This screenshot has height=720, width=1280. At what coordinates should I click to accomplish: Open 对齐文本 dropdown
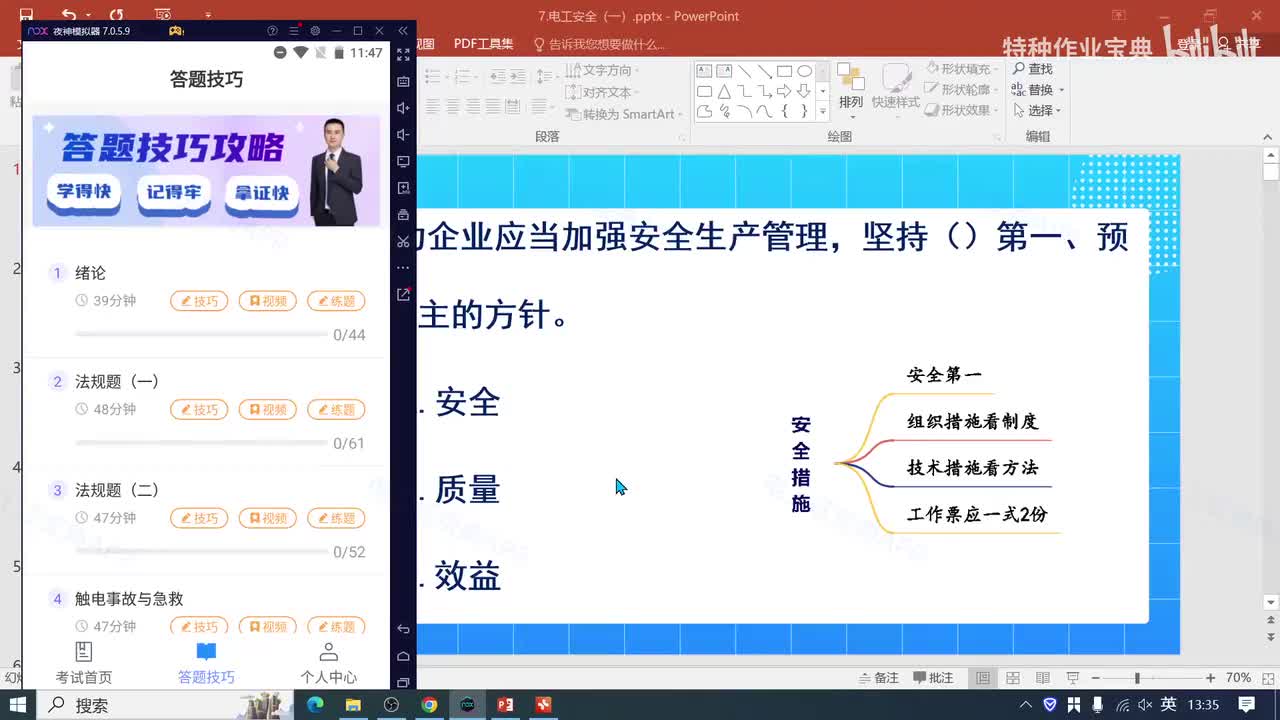[603, 93]
